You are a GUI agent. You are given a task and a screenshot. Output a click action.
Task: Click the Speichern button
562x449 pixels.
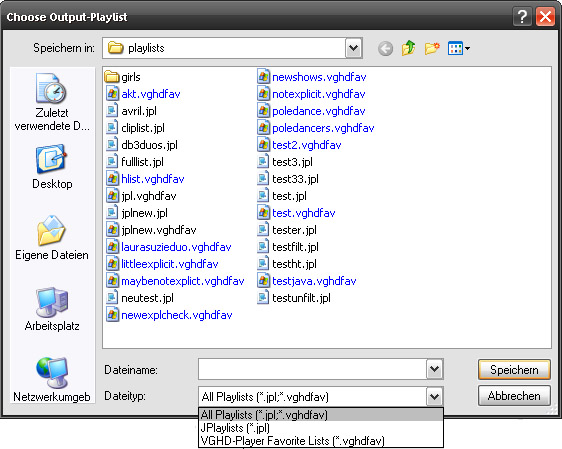[x=514, y=369]
